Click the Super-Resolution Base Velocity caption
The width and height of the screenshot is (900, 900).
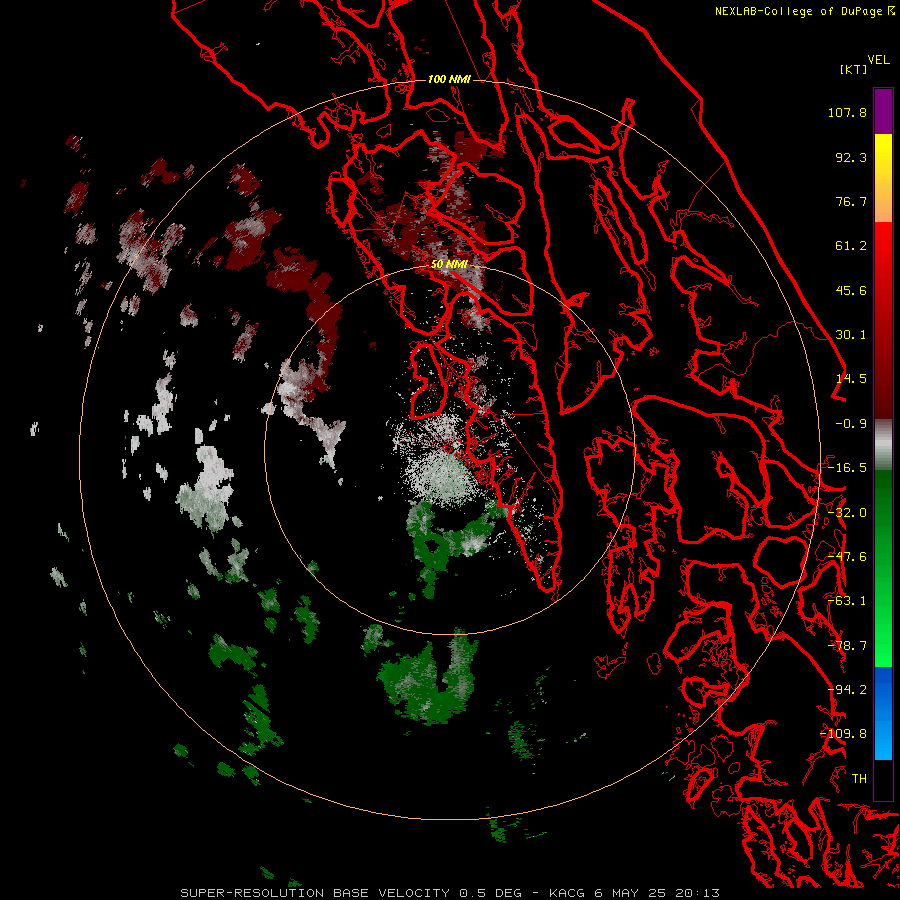click(449, 893)
